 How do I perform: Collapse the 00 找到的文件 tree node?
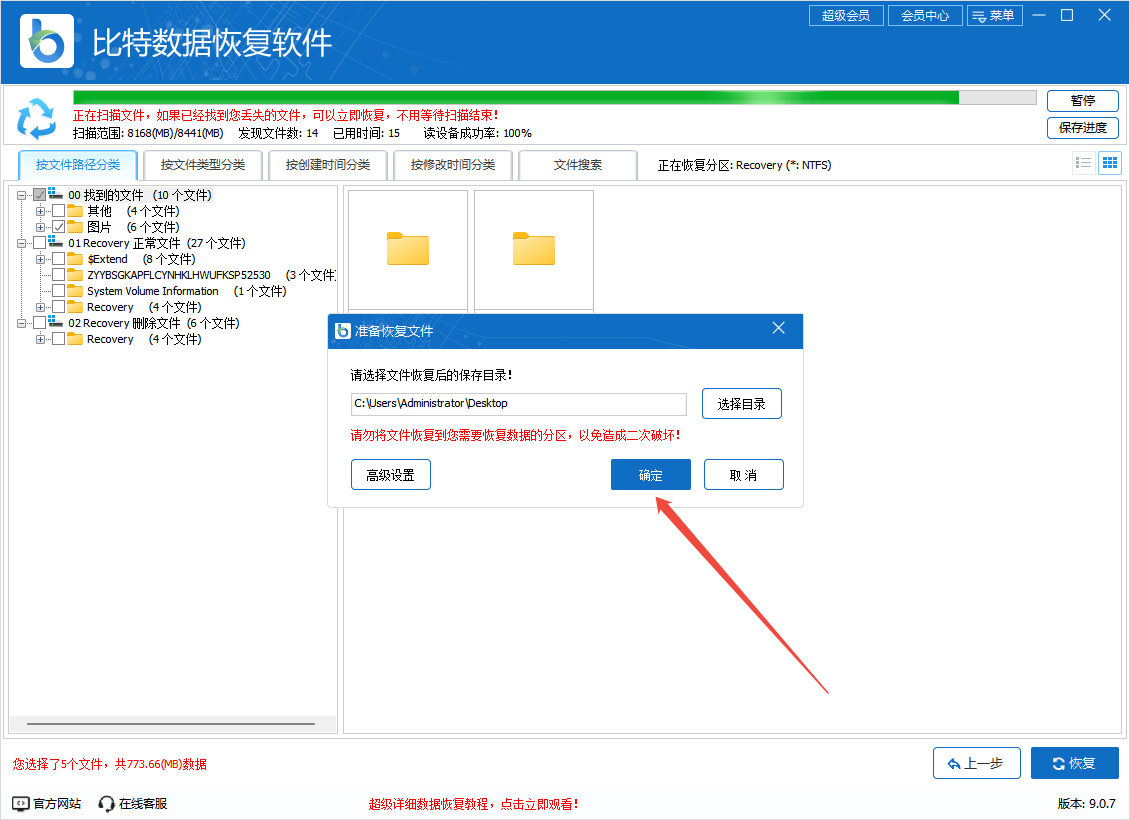[x=22, y=195]
